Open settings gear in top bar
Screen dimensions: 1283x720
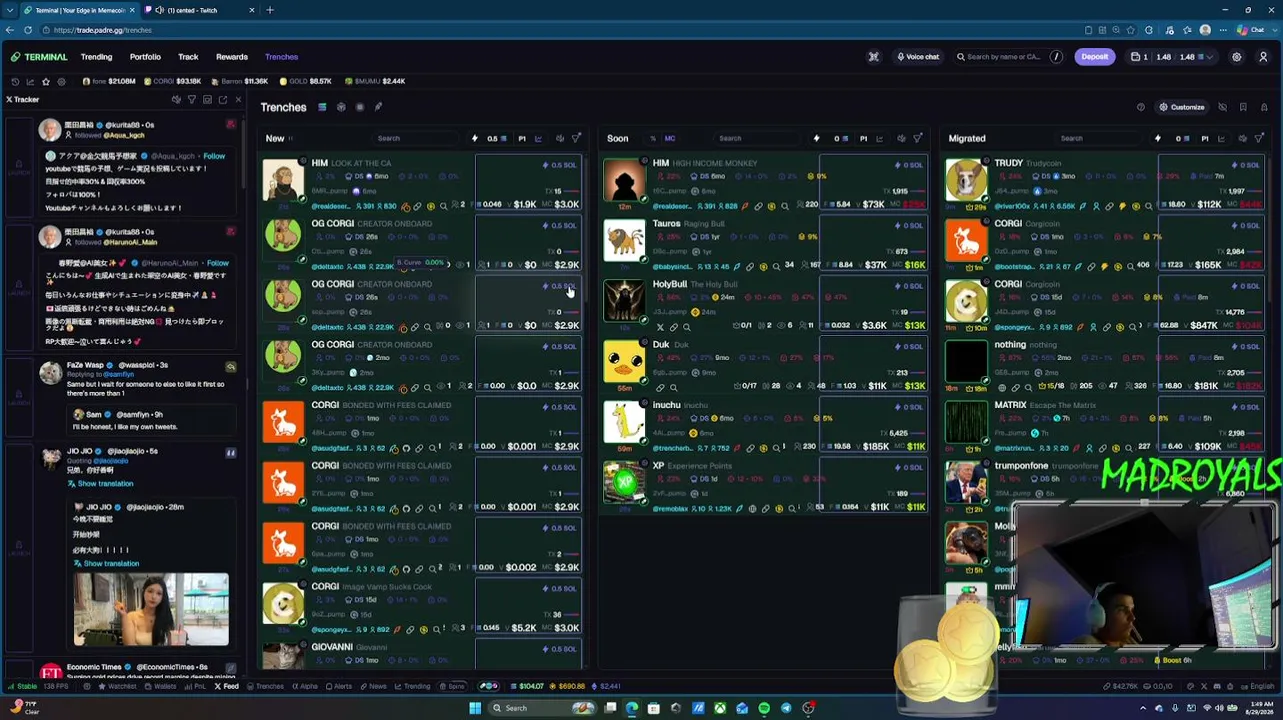coord(1236,57)
